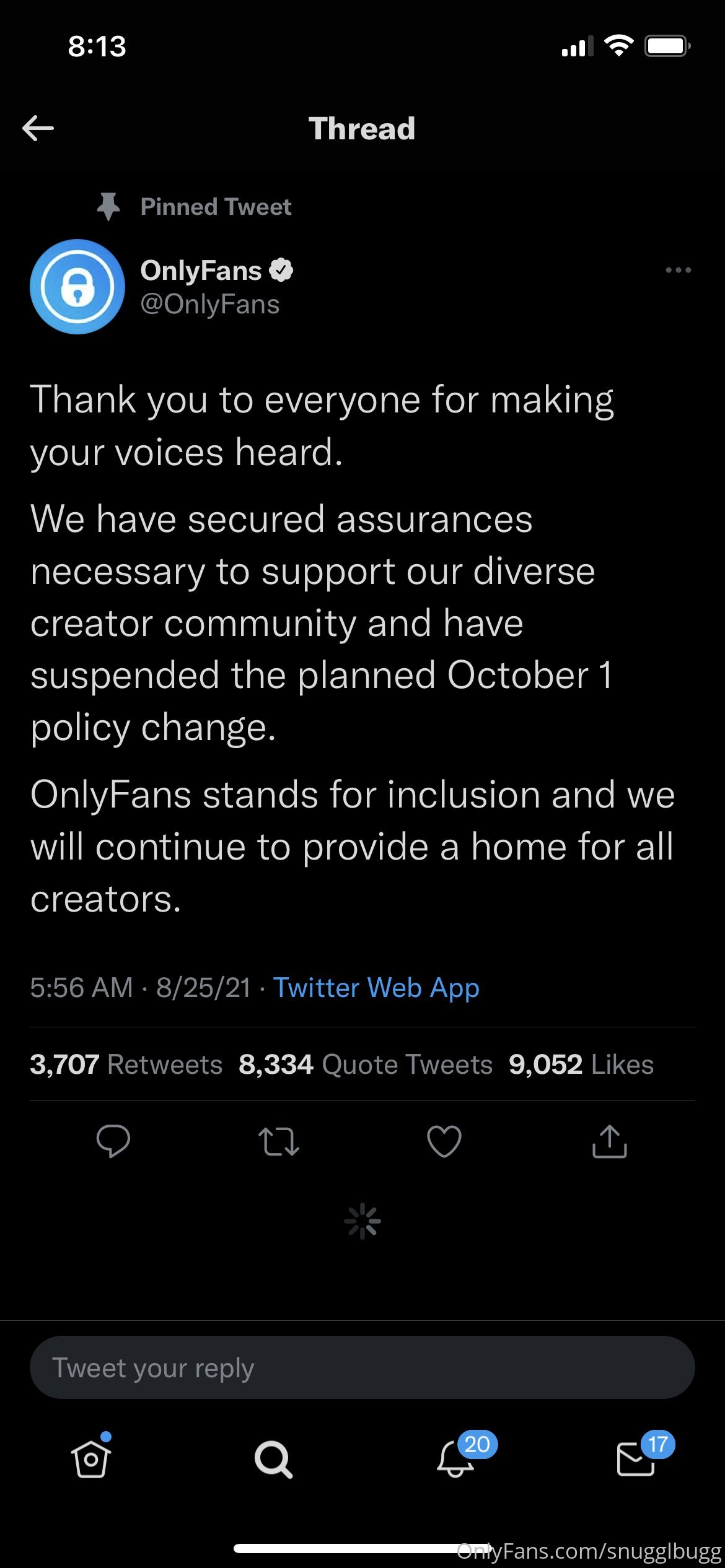Open the @OnlyFans handle

click(x=210, y=304)
